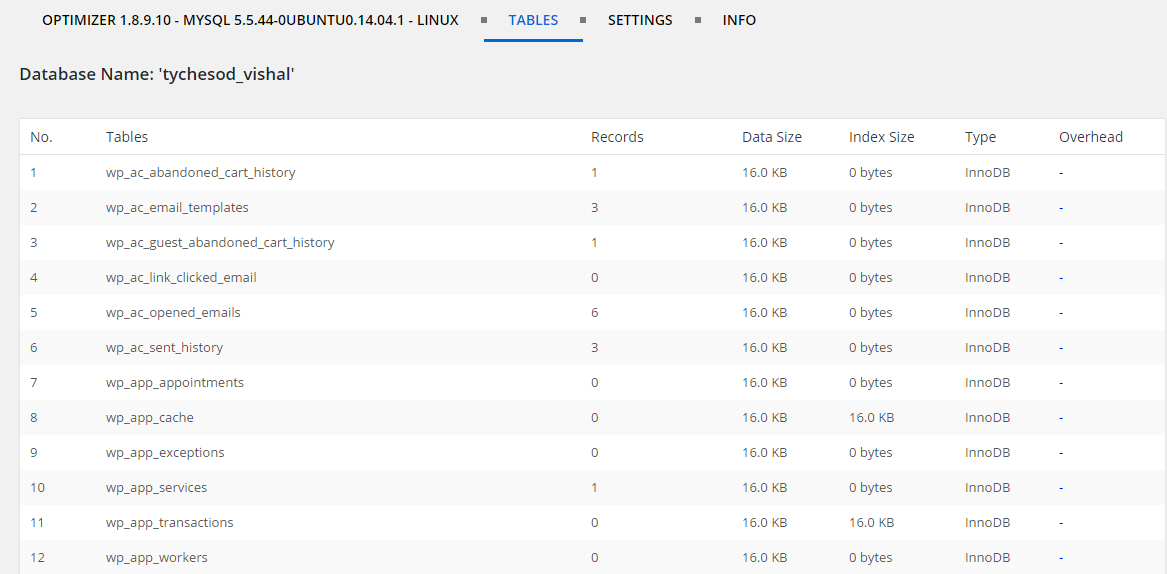
Task: Select table wp_app_cache
Action: pyautogui.click(x=150, y=418)
